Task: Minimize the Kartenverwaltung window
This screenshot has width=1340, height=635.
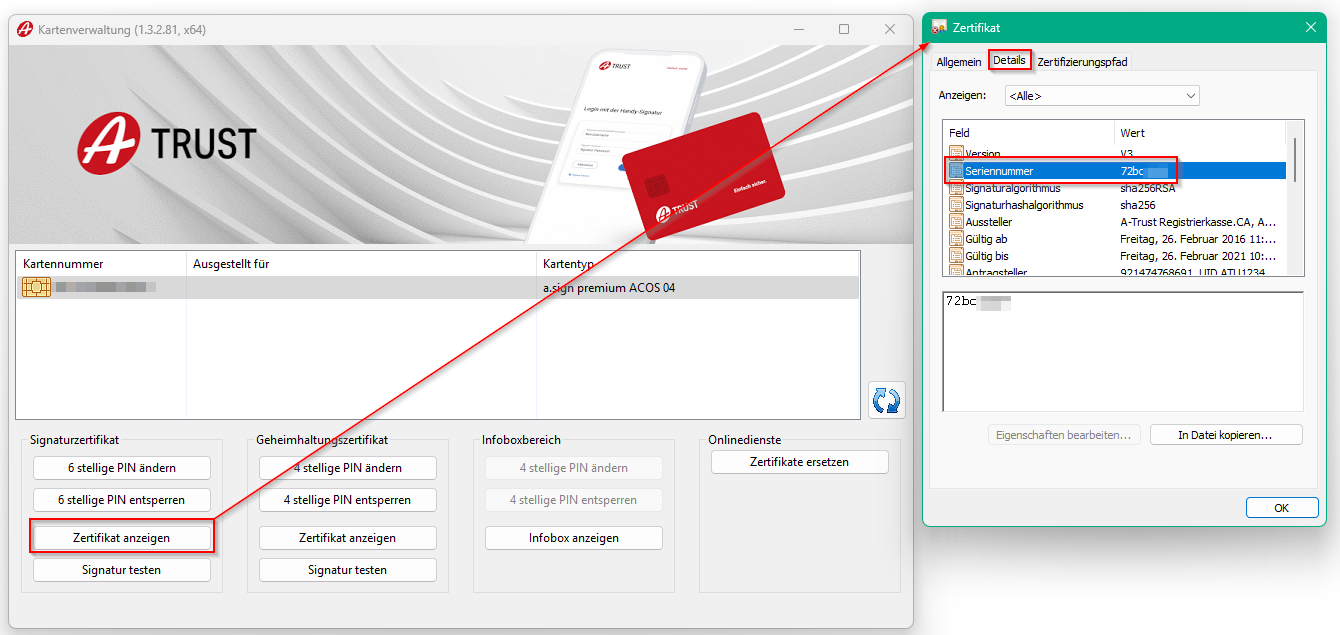Action: pyautogui.click(x=798, y=29)
